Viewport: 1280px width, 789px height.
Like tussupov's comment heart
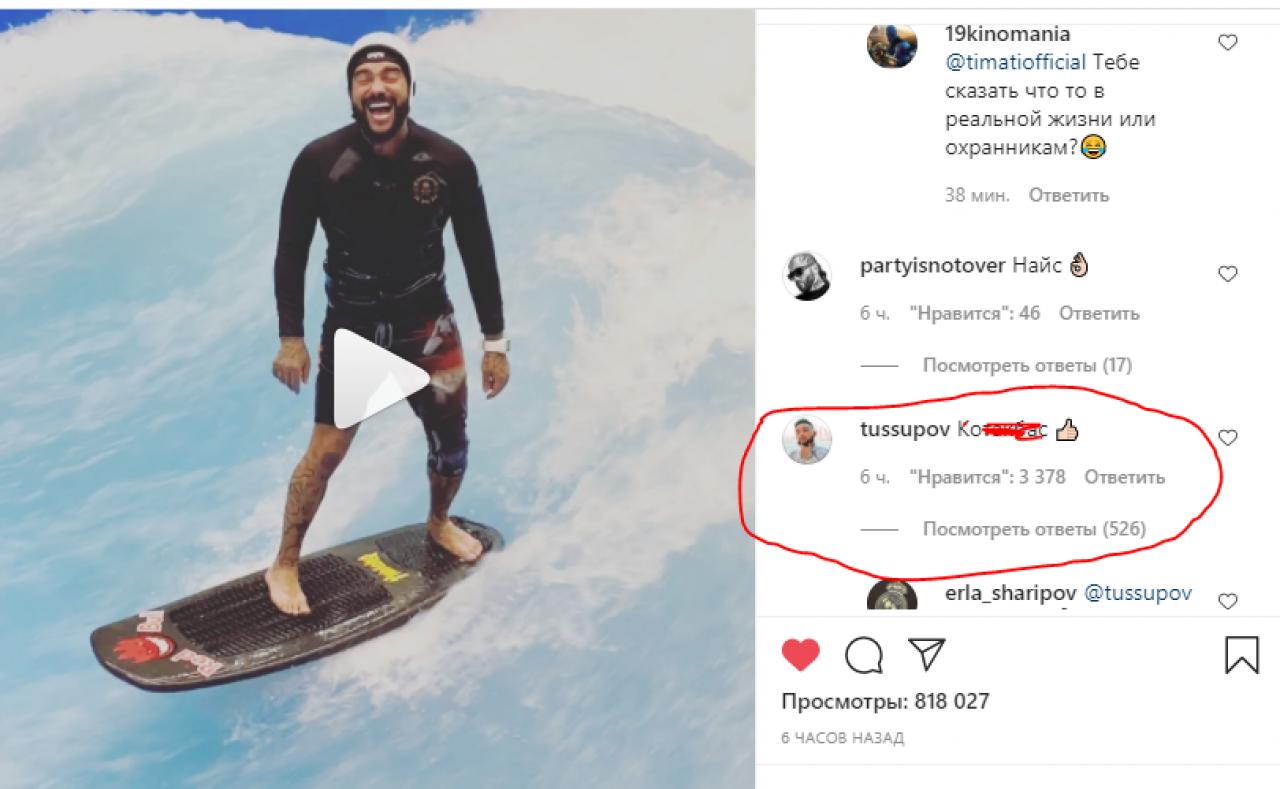click(x=1227, y=437)
